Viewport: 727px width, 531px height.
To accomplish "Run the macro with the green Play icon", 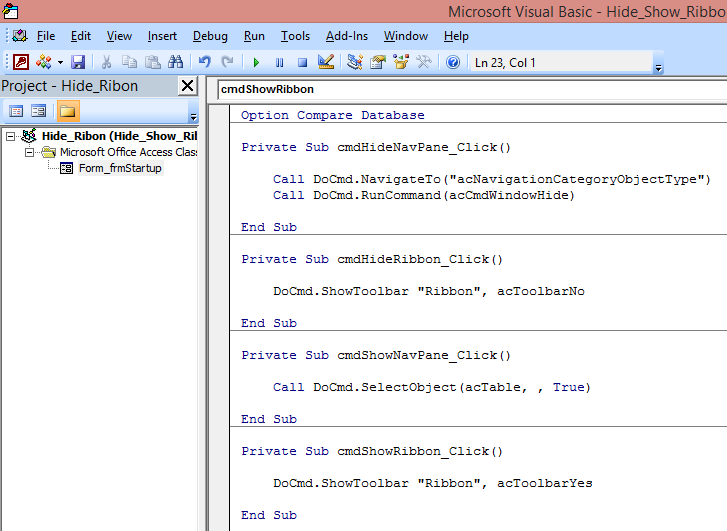I will [256, 62].
